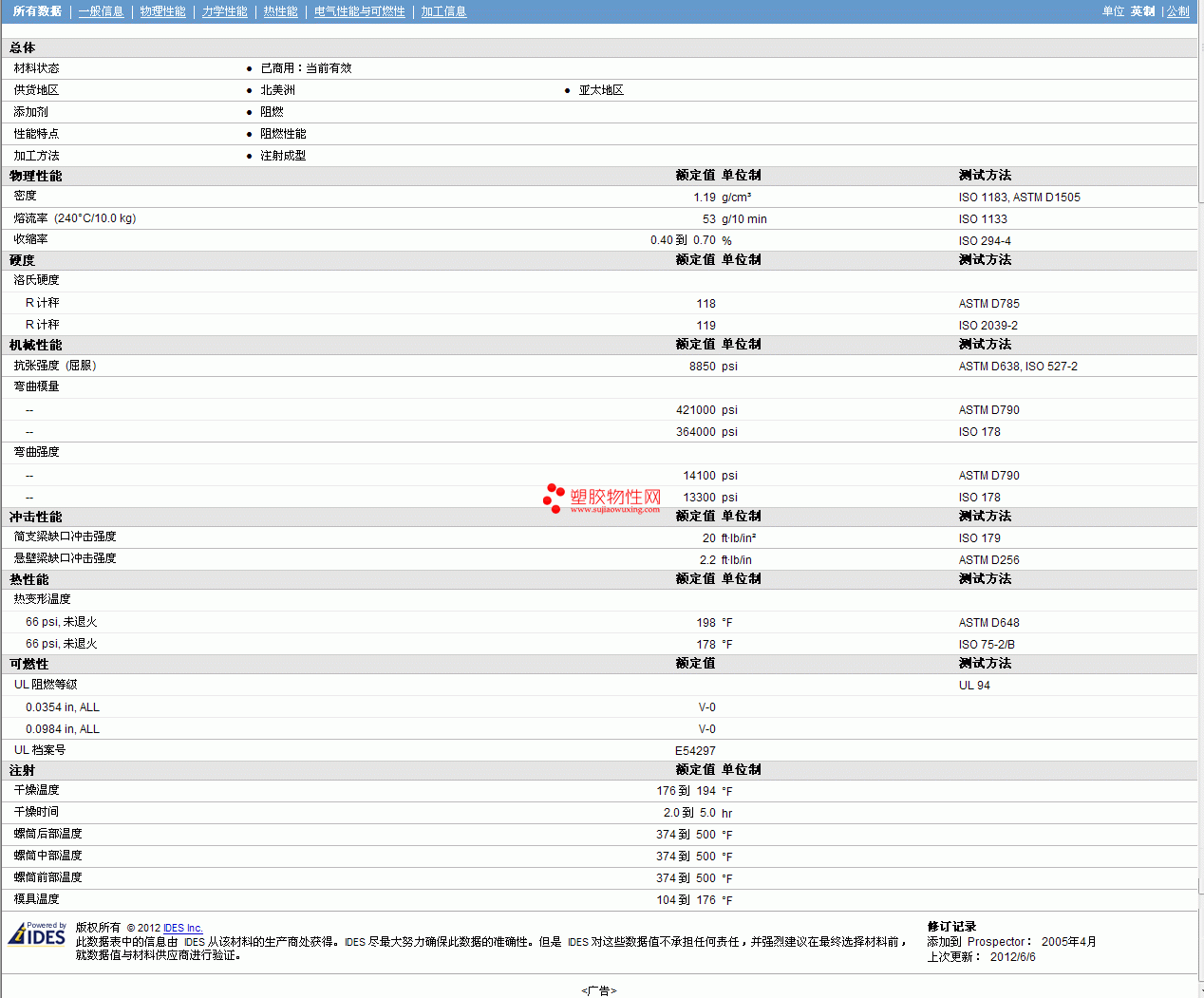
Task: Switch to the 物理性能 tab
Action: [x=162, y=11]
